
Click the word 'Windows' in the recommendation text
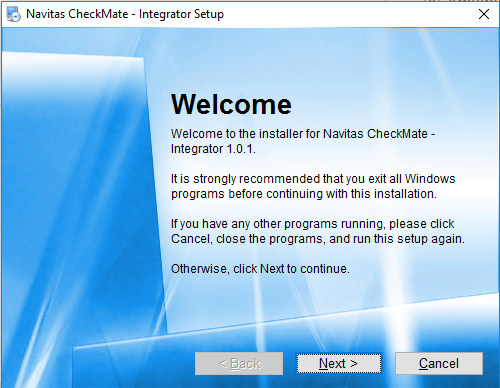(430, 179)
